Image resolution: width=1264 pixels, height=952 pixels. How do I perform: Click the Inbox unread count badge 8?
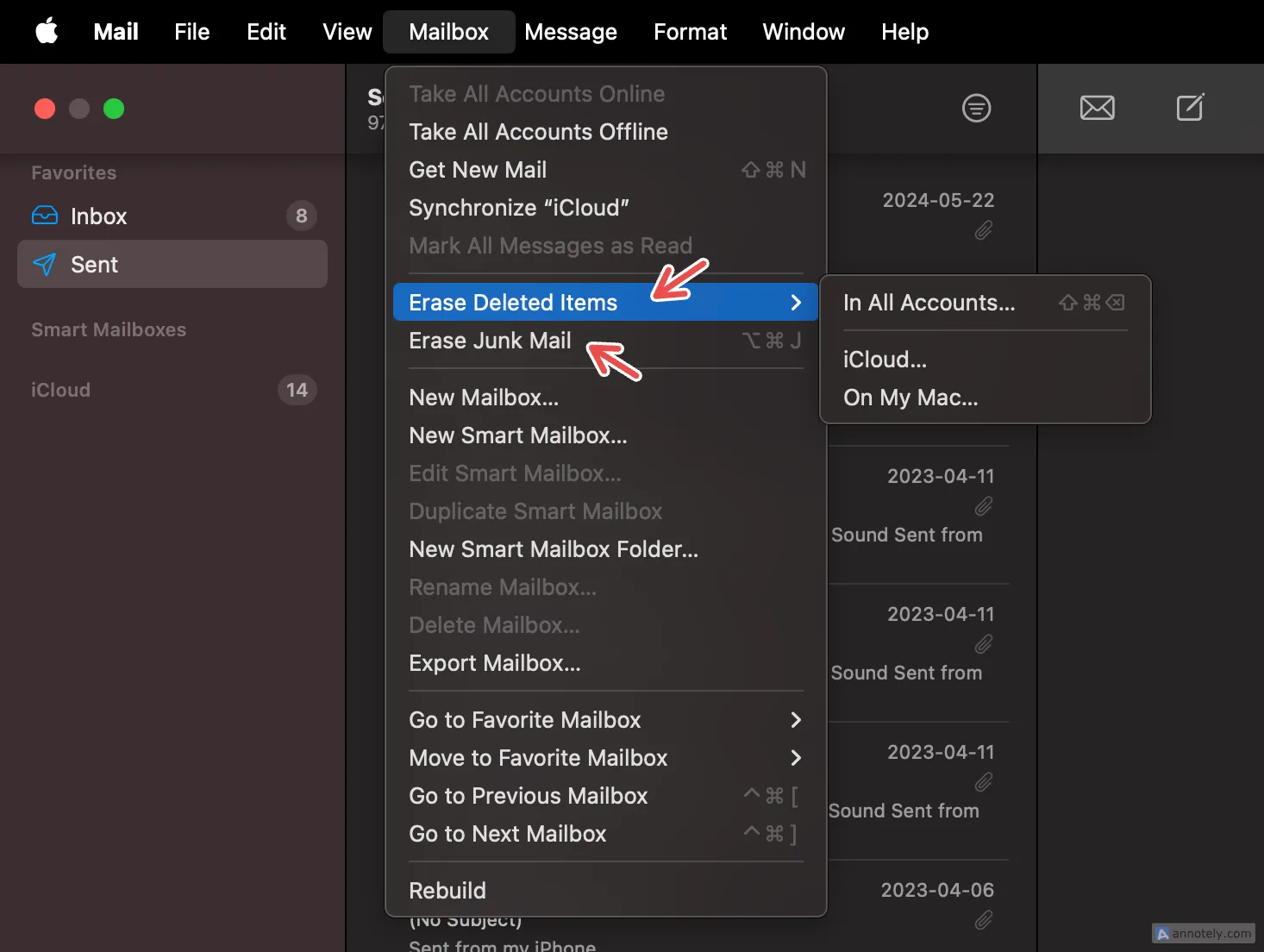point(301,216)
